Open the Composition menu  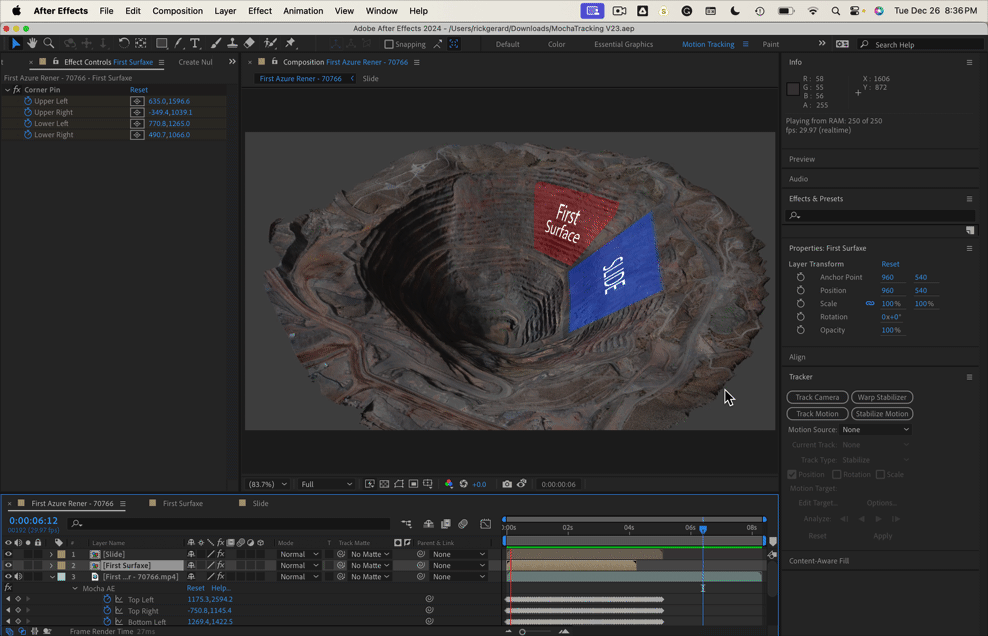[x=177, y=11]
